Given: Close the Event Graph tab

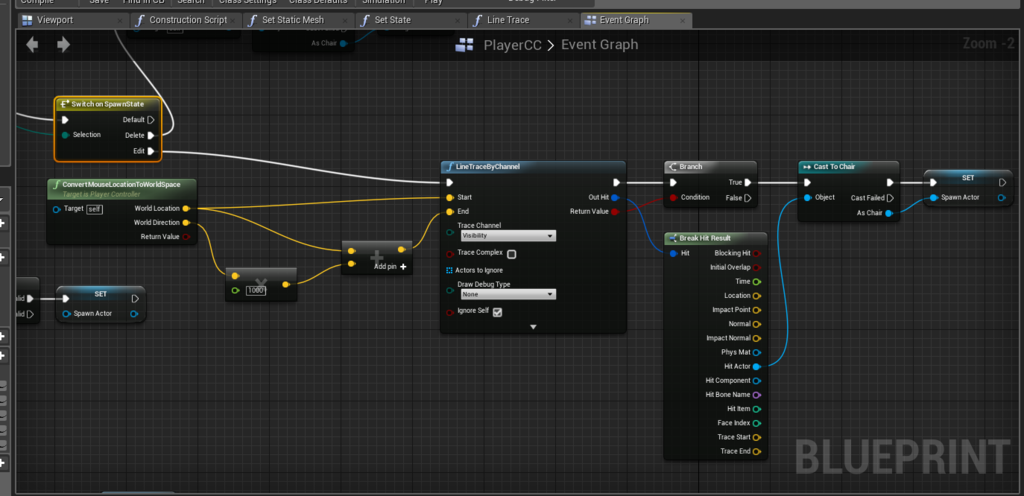Looking at the screenshot, I should [682, 21].
